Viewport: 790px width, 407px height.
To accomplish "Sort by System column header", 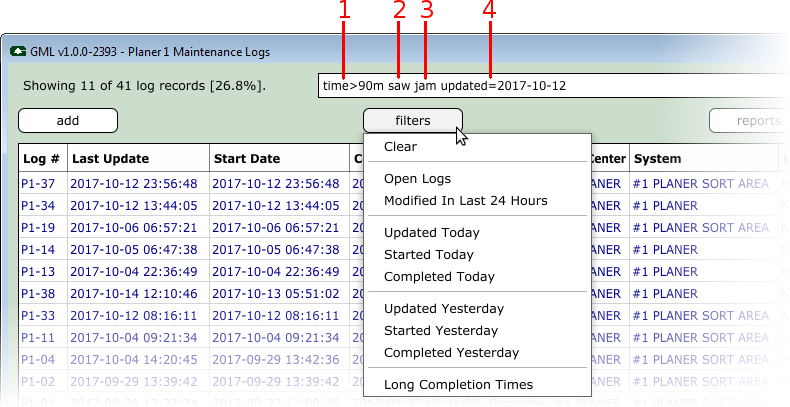I will (x=704, y=159).
